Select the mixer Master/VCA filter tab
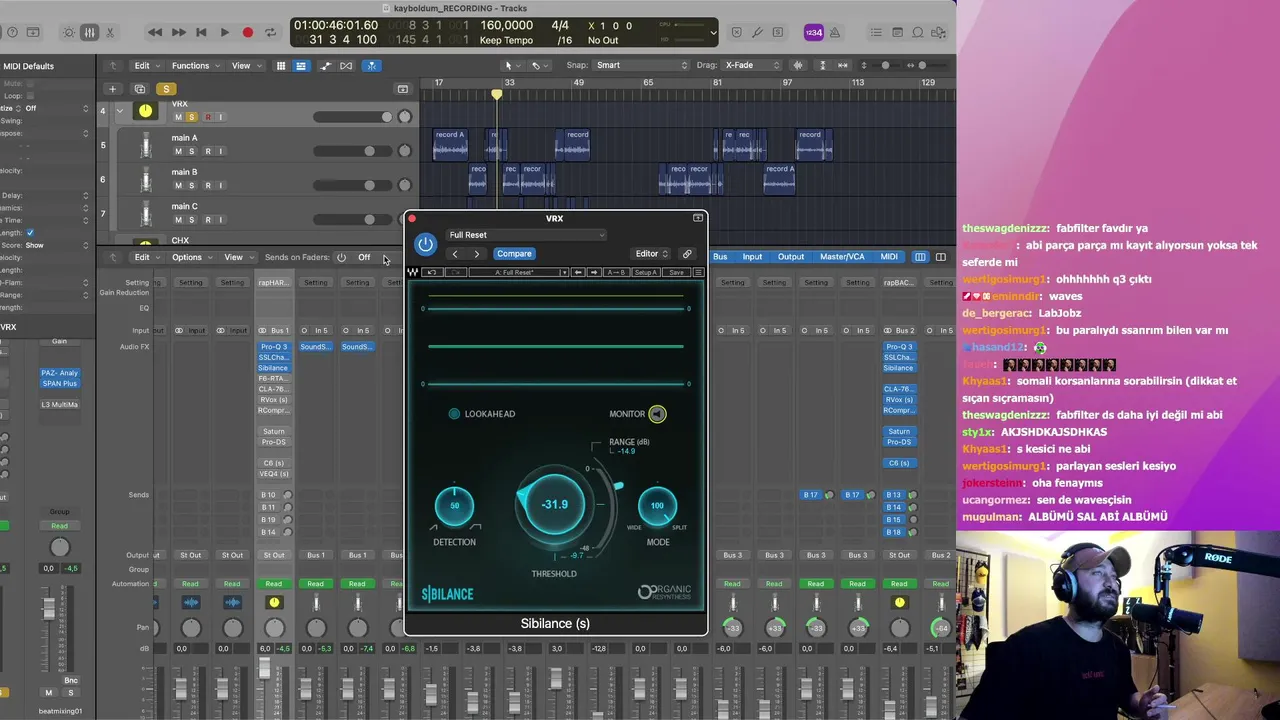 [842, 257]
